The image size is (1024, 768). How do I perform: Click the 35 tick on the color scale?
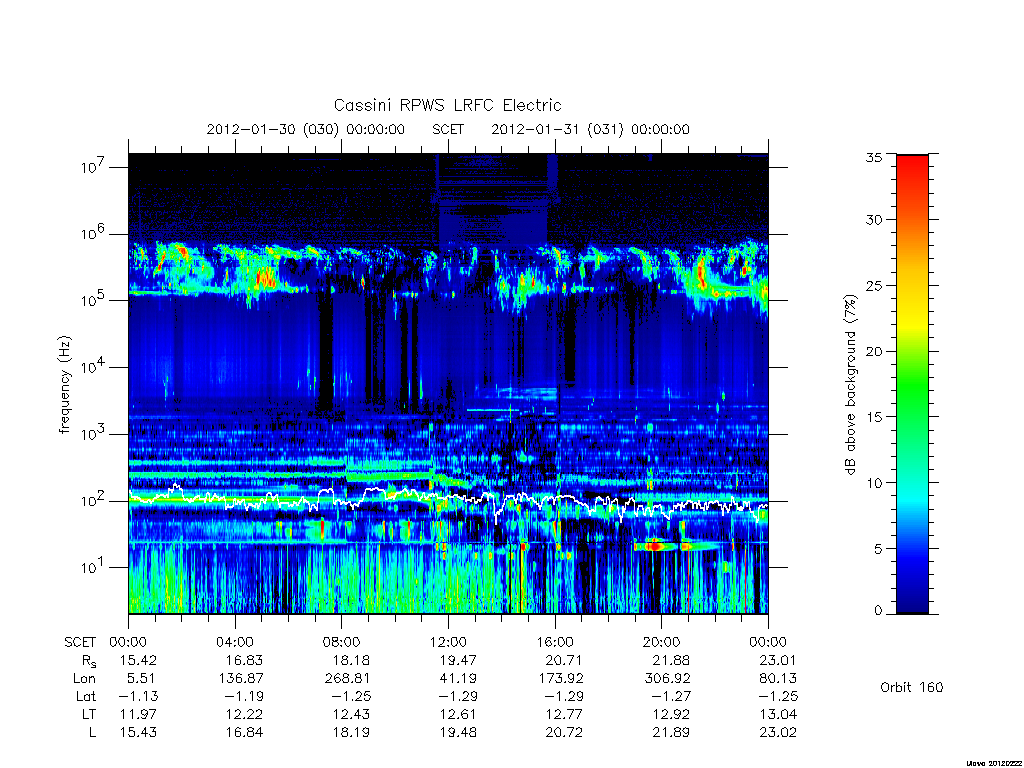[874, 157]
